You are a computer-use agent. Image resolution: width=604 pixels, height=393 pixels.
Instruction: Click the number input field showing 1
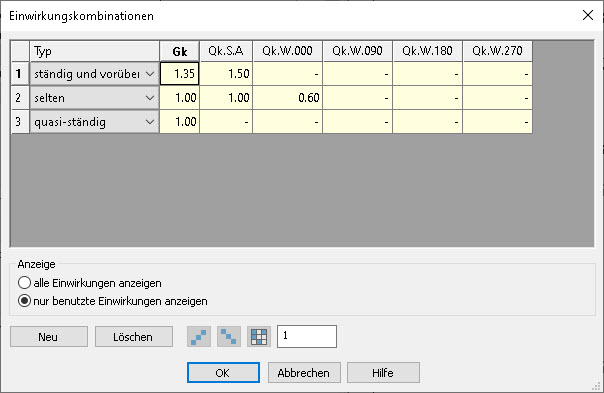pyautogui.click(x=307, y=336)
